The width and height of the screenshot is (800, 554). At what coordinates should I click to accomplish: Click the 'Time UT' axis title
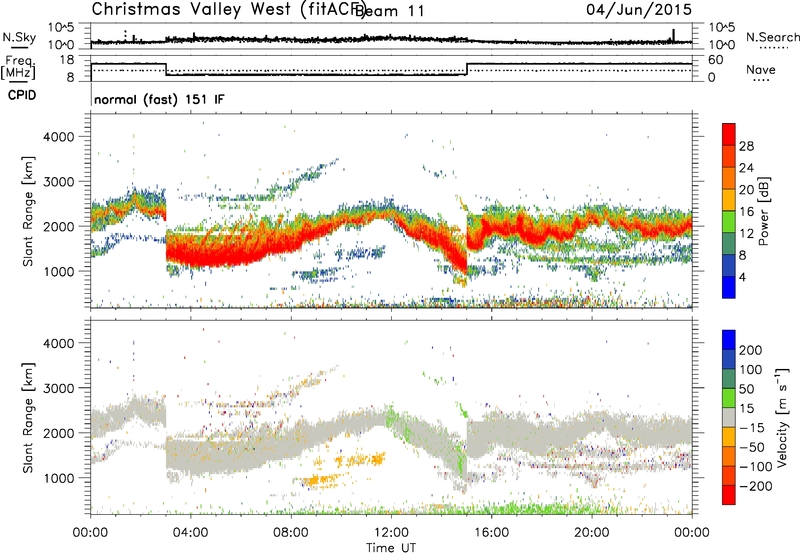click(x=391, y=547)
